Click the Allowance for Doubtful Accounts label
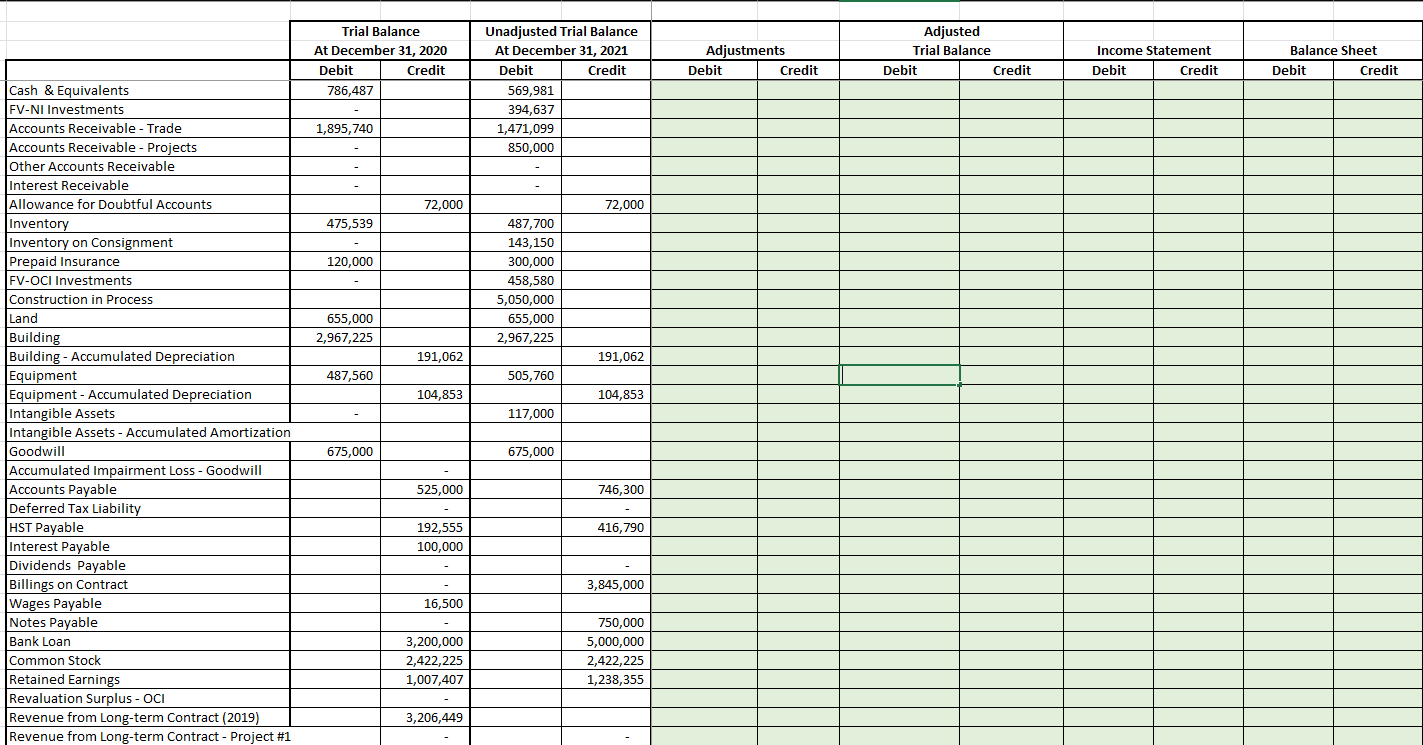 pos(108,204)
